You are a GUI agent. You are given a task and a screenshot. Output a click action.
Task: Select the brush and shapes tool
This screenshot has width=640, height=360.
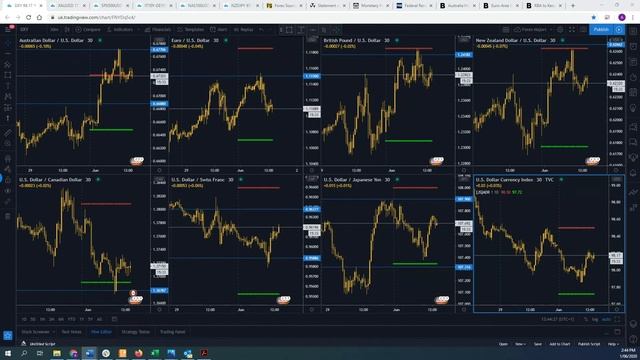click(8, 75)
